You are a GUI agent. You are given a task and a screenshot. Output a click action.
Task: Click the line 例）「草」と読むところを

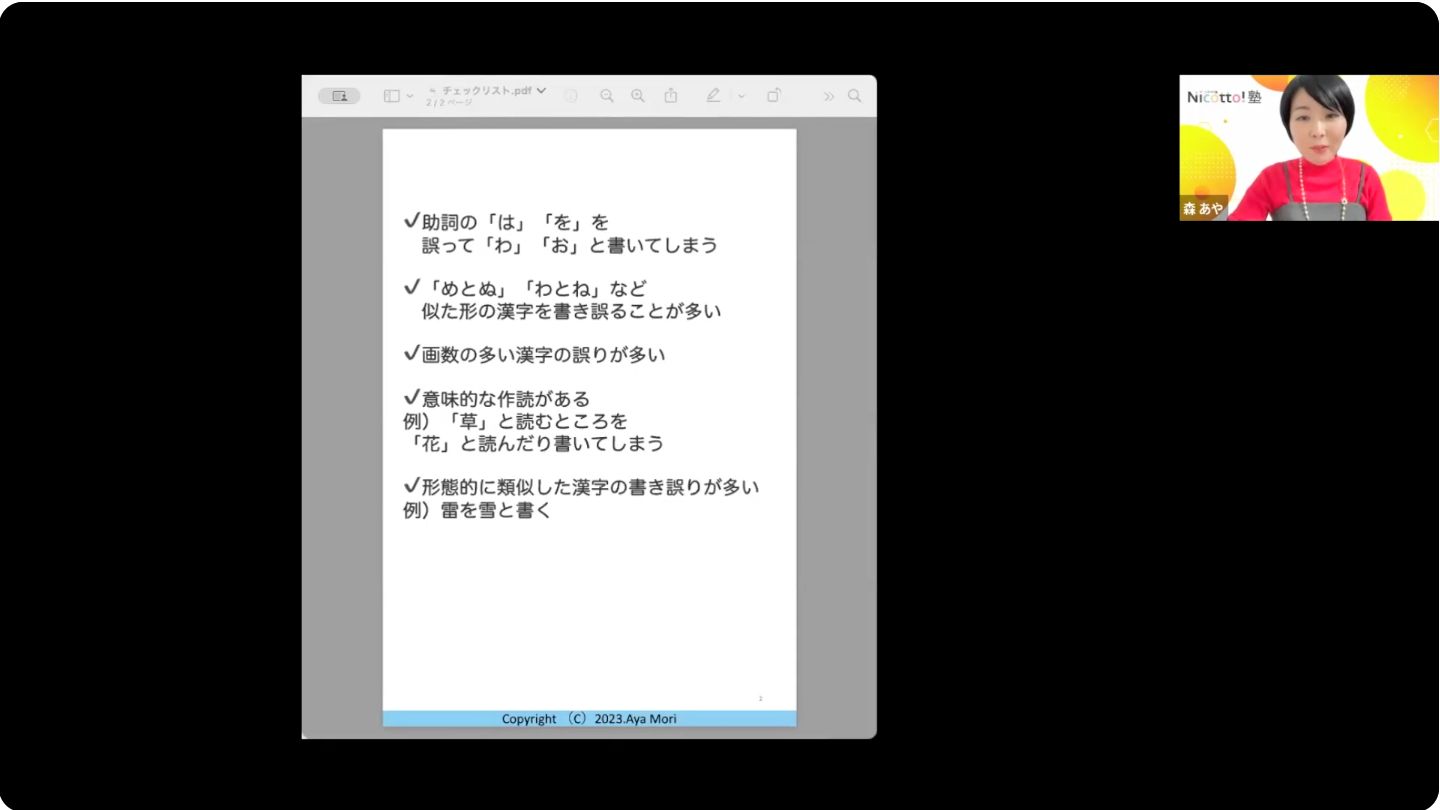(515, 421)
